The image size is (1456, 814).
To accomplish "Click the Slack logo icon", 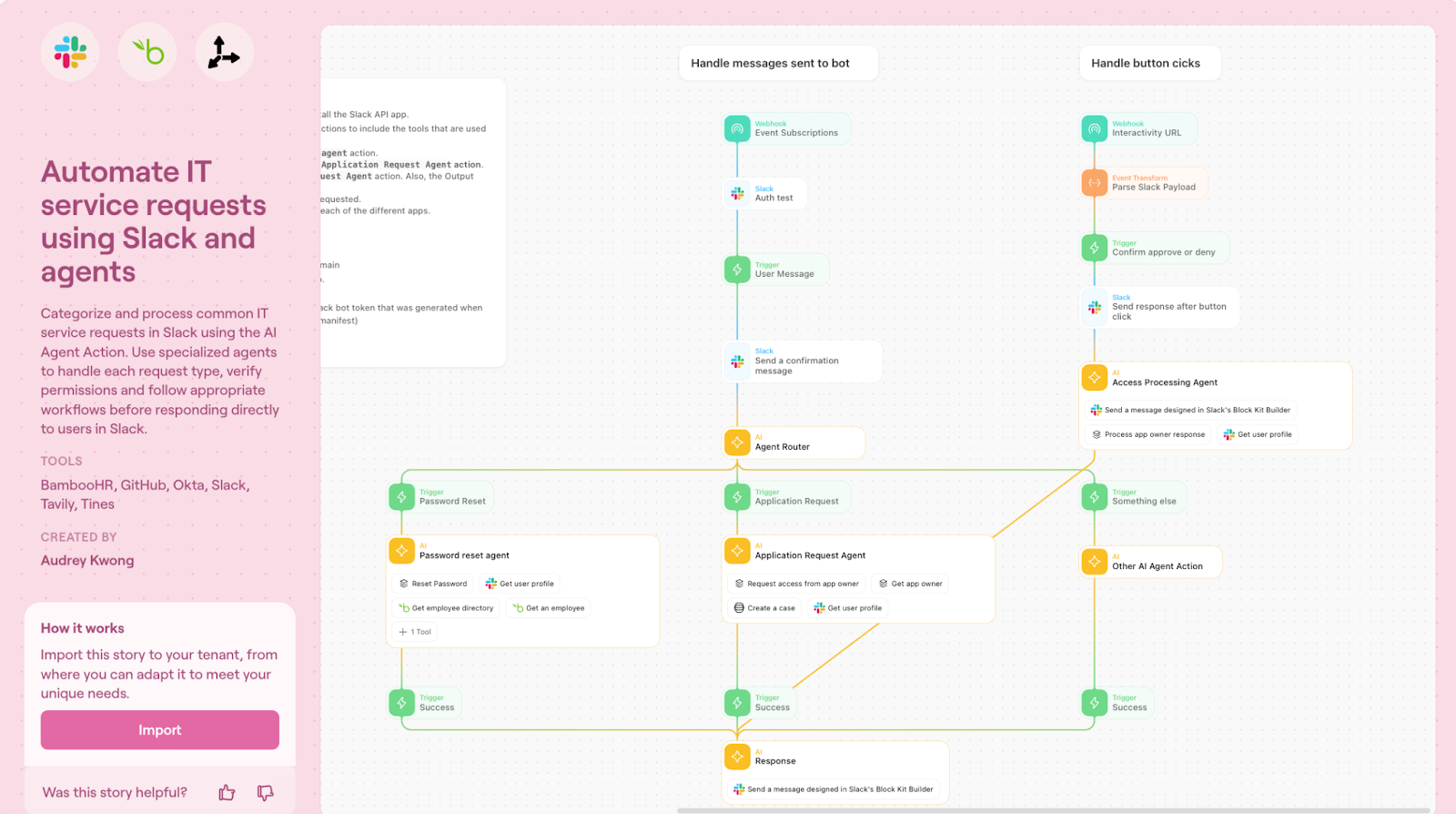I will [70, 53].
